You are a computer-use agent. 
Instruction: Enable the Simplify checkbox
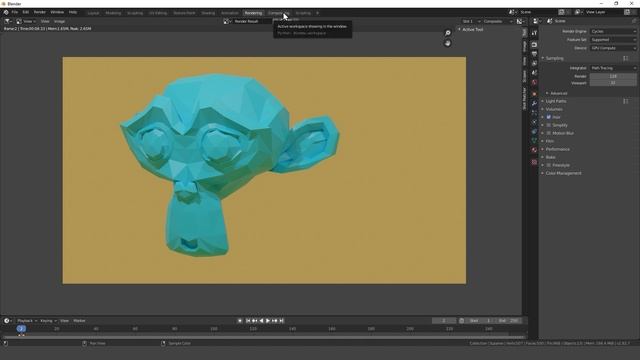549,125
